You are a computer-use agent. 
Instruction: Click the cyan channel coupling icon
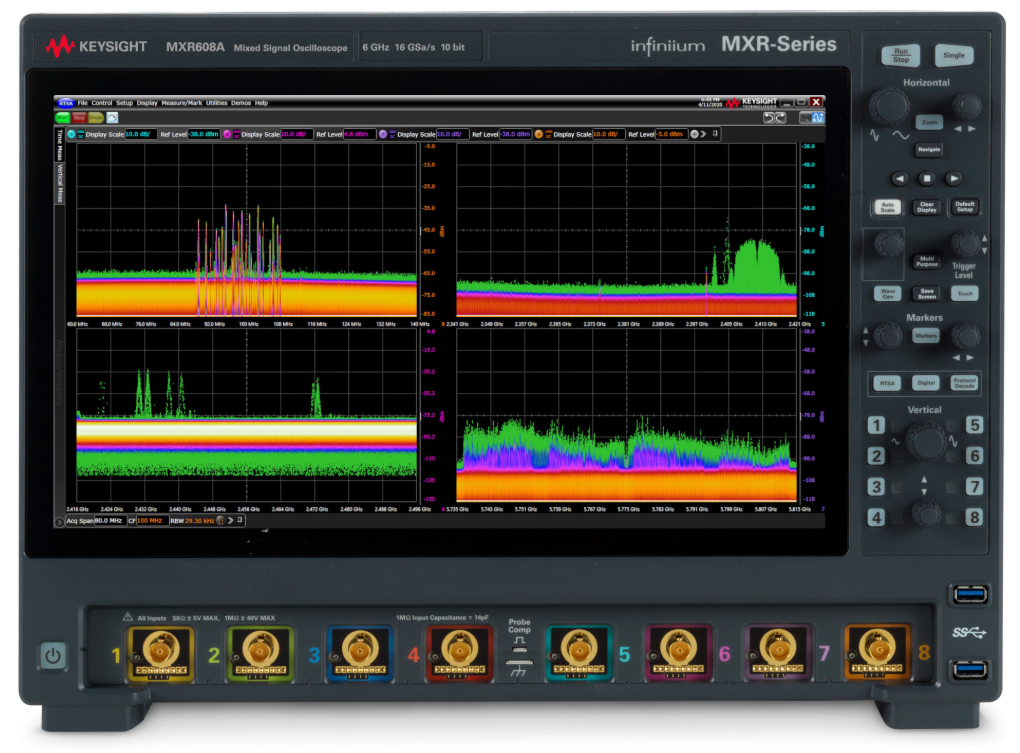pyautogui.click(x=81, y=134)
